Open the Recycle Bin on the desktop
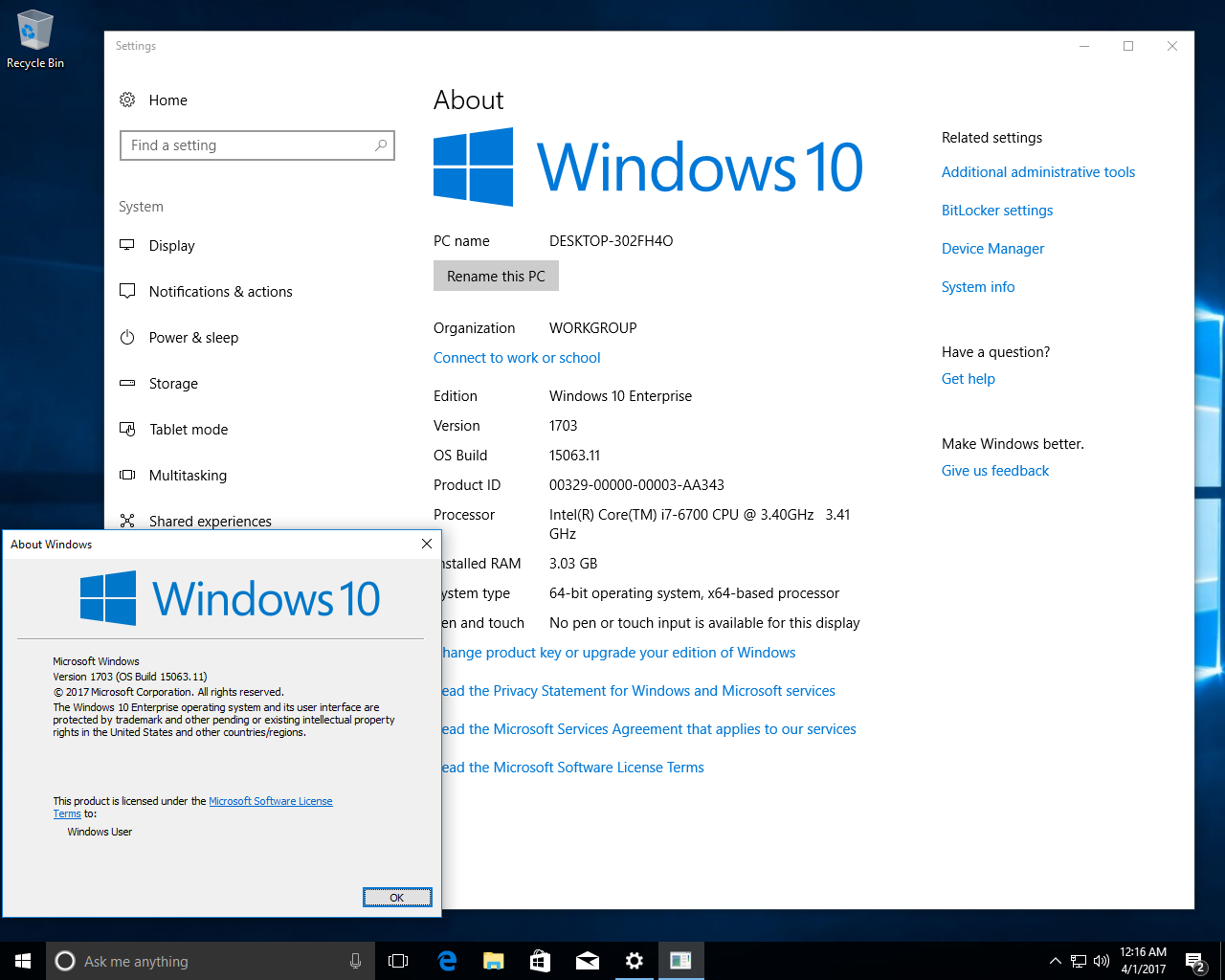 tap(34, 39)
